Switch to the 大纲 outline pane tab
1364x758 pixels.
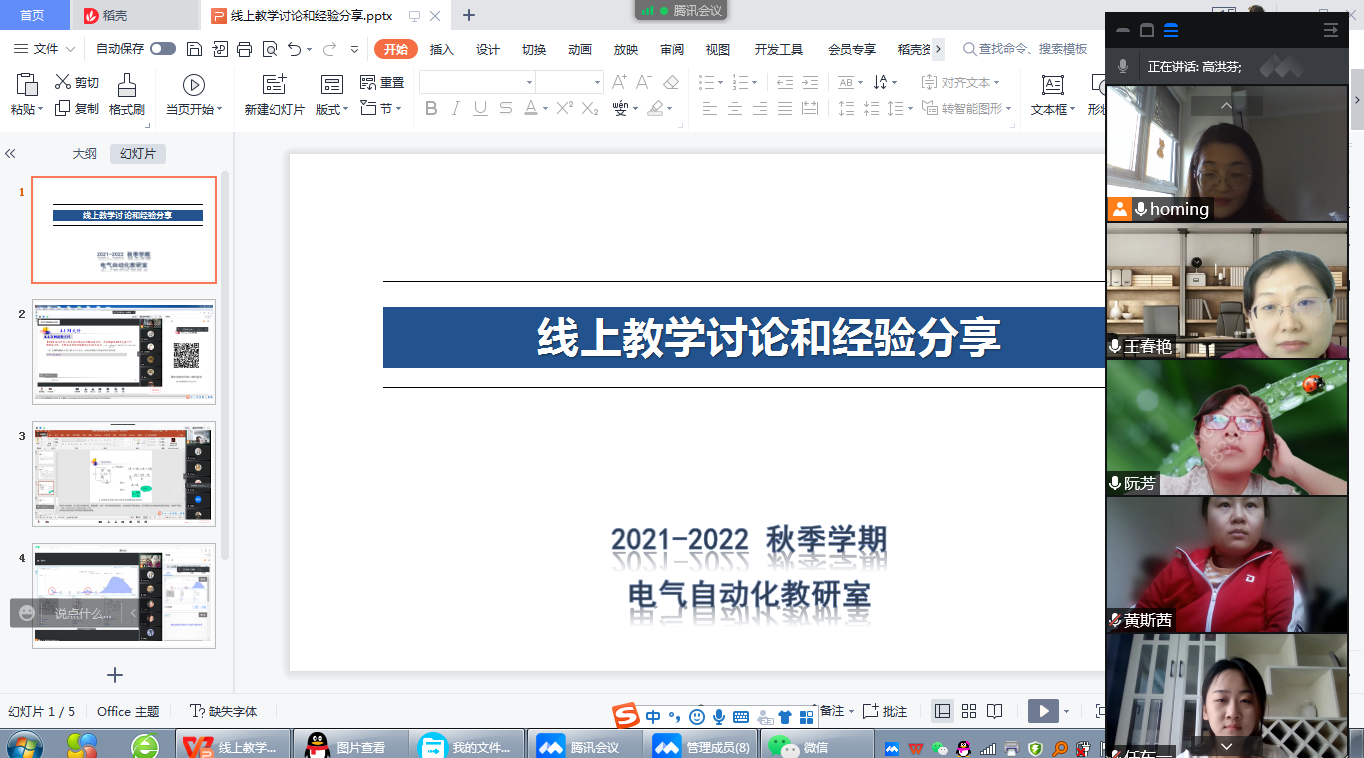point(85,154)
